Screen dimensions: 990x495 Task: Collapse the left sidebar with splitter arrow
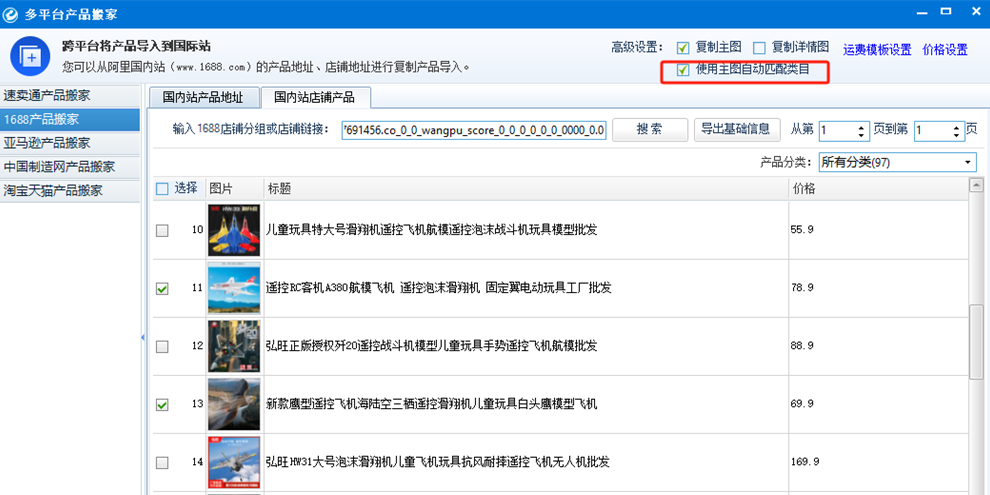(x=143, y=337)
